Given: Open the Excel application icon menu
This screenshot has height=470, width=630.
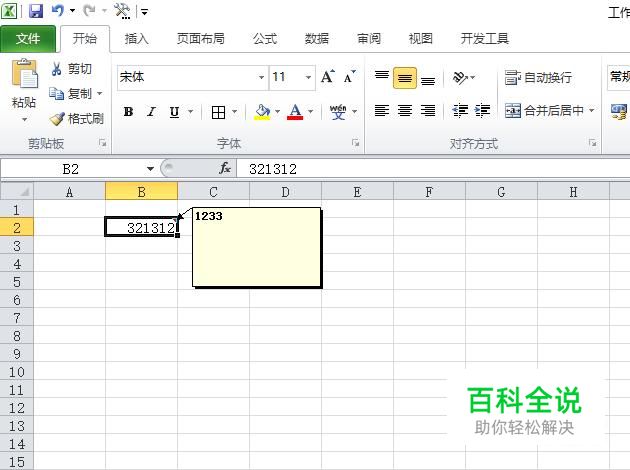Looking at the screenshot, I should [x=9, y=10].
